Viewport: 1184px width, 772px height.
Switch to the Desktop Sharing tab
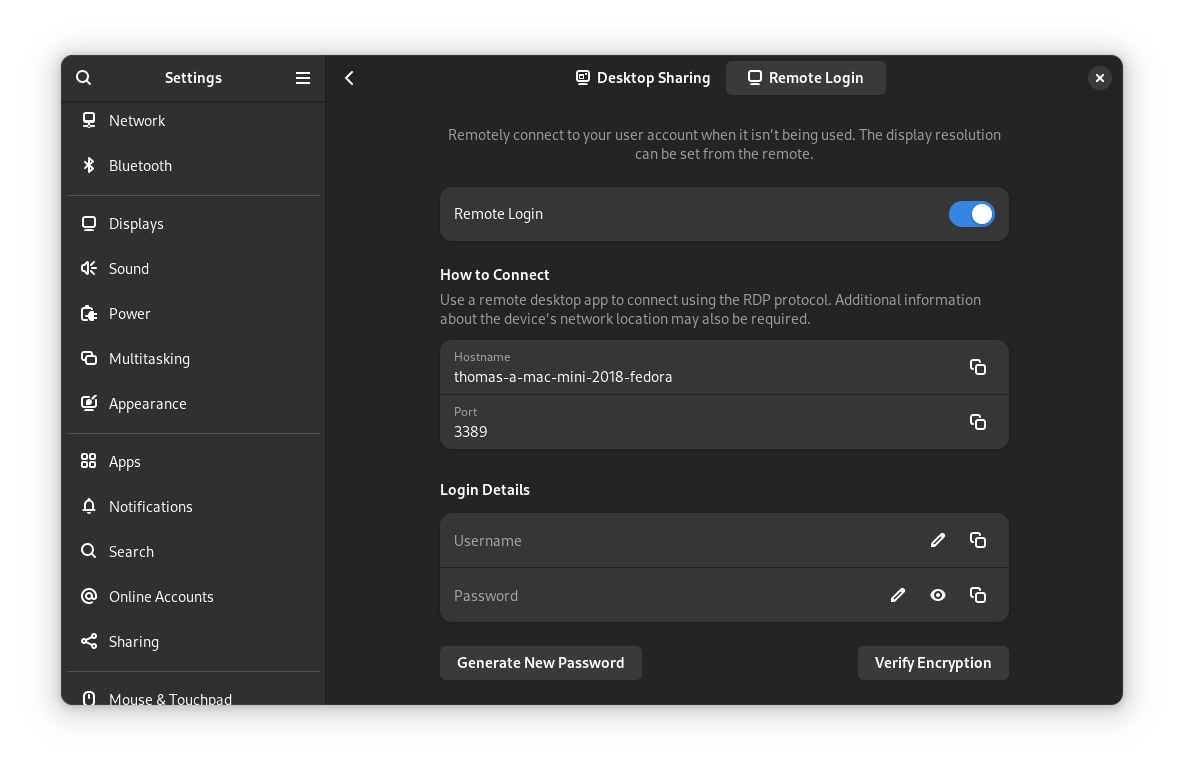pyautogui.click(x=643, y=77)
